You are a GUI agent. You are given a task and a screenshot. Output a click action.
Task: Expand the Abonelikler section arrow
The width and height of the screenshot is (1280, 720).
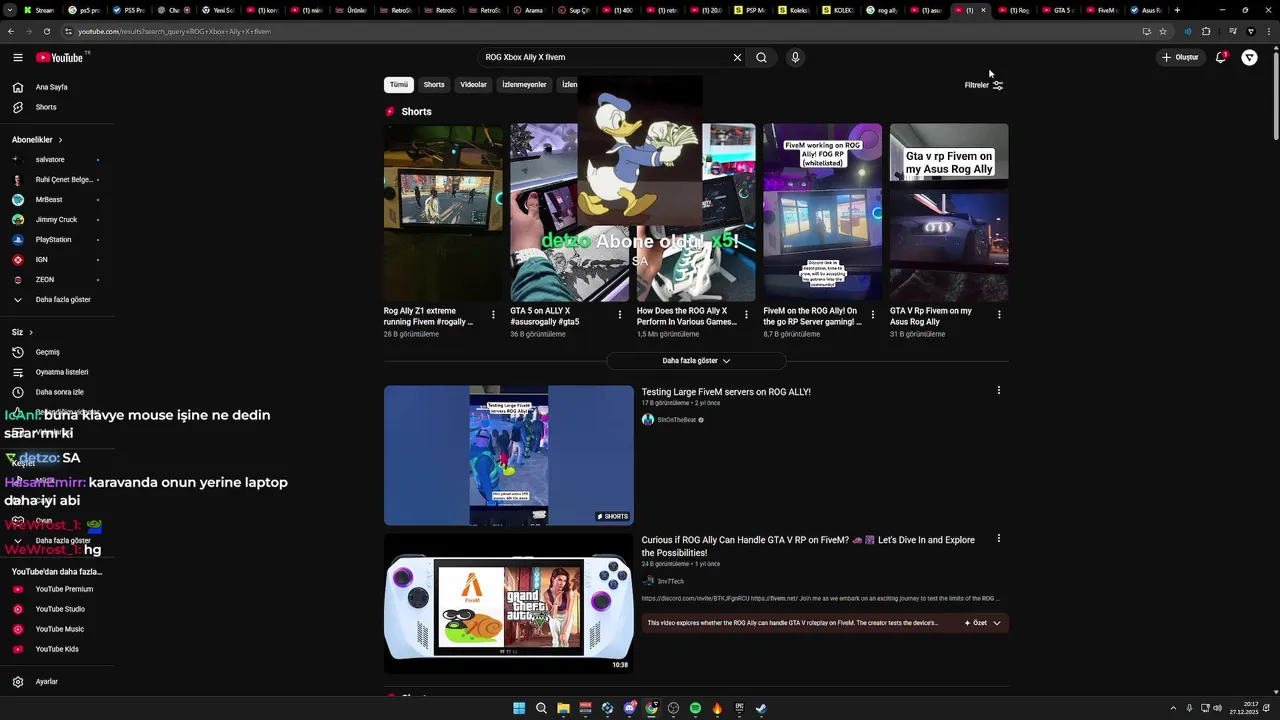click(60, 140)
